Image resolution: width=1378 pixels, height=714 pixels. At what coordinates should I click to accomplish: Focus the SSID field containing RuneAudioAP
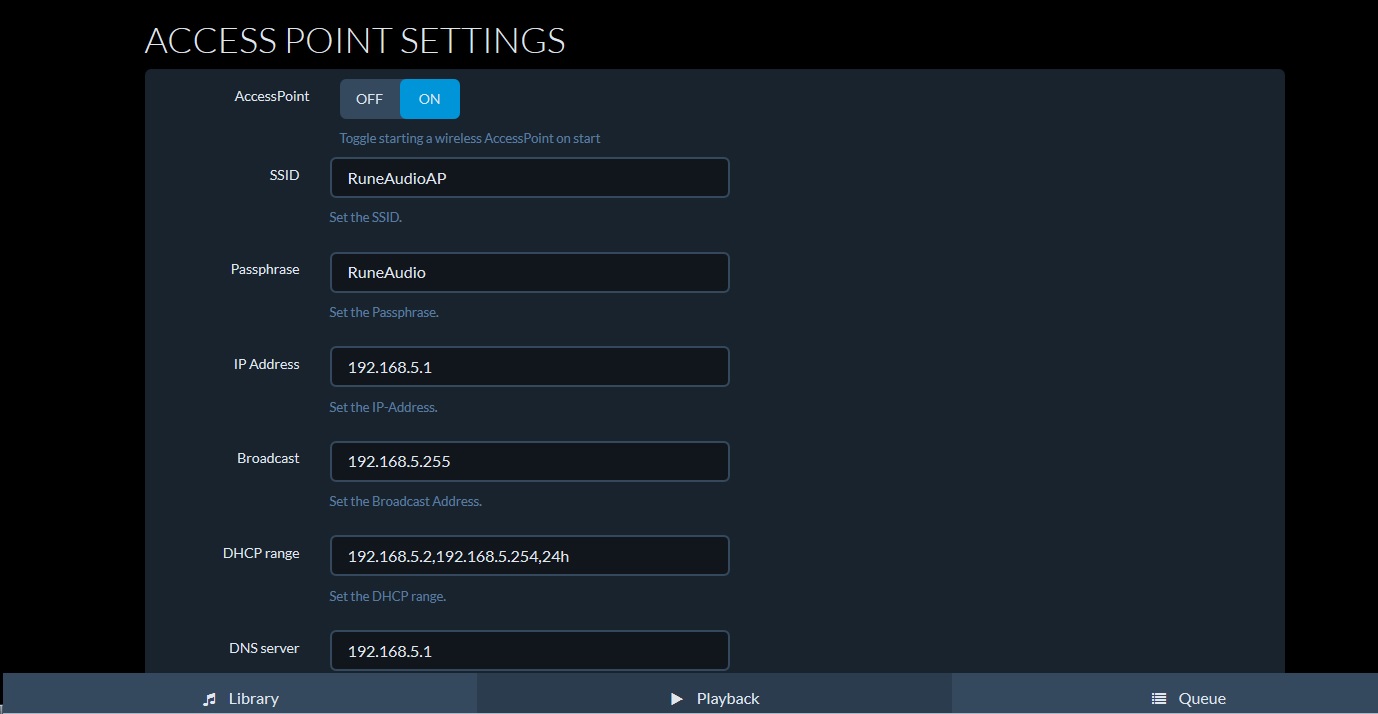coord(529,178)
